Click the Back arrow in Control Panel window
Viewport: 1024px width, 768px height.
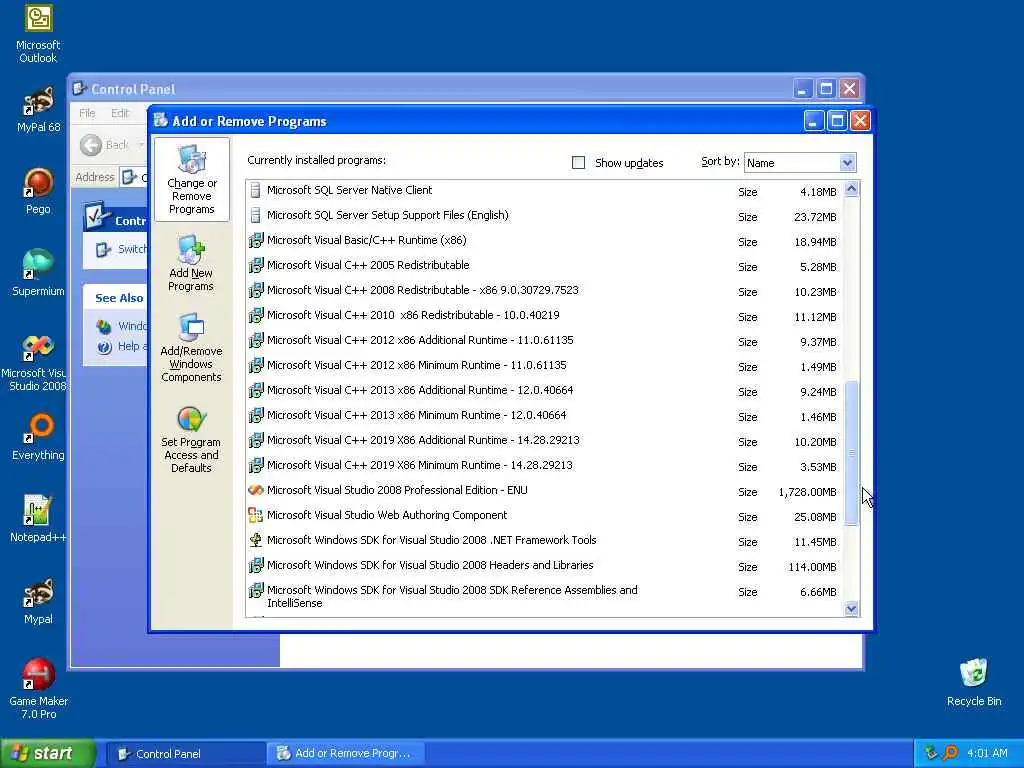[91, 145]
